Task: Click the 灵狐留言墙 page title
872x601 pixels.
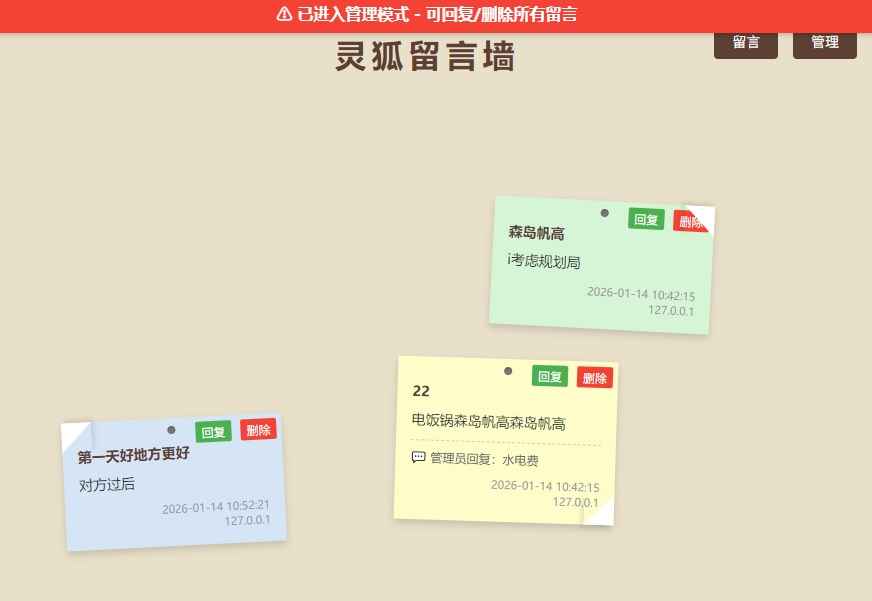Action: pos(424,57)
